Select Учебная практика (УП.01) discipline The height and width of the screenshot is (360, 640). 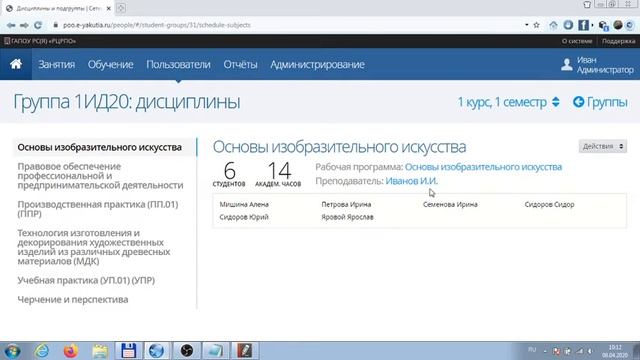pyautogui.click(x=86, y=280)
